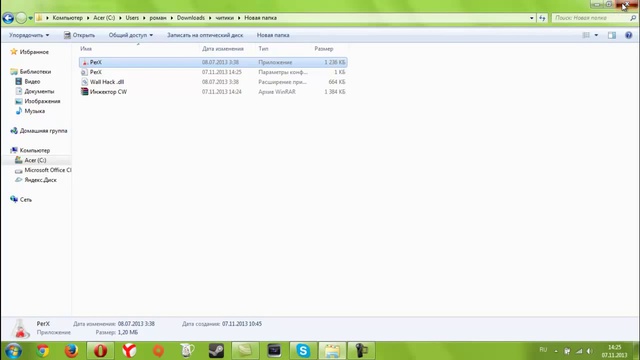Click the folder icon in address bar
This screenshot has height=360, width=640.
click(x=39, y=18)
